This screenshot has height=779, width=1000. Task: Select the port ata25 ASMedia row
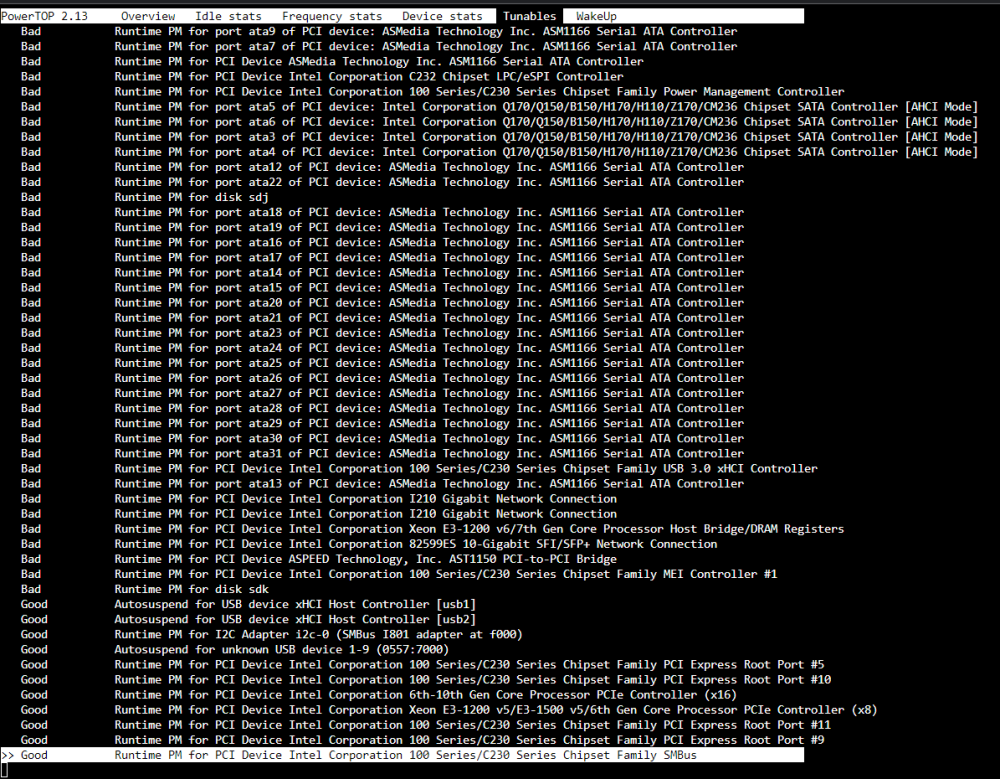(x=382, y=363)
